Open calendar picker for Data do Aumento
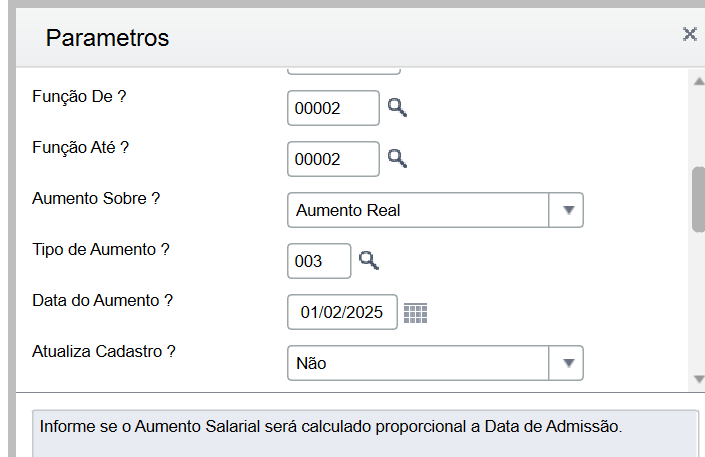Image resolution: width=705 pixels, height=457 pixels. (x=415, y=313)
